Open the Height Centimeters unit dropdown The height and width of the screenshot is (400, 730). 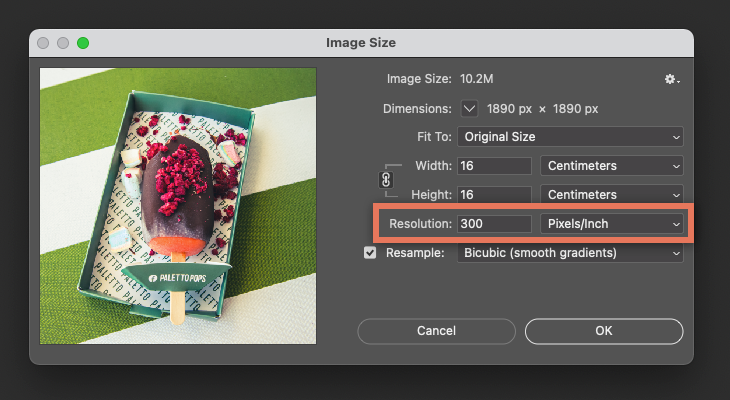[x=611, y=195]
